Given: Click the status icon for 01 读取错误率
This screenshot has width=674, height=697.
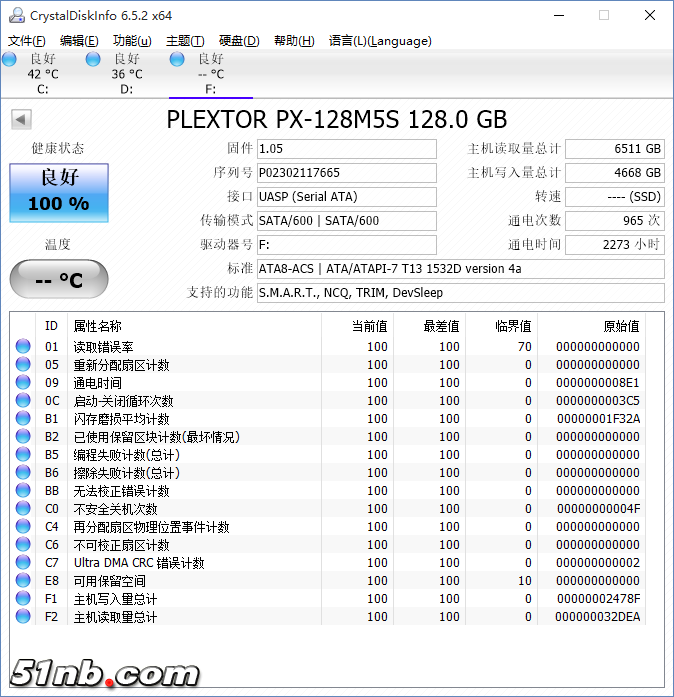Looking at the screenshot, I should 23,346.
